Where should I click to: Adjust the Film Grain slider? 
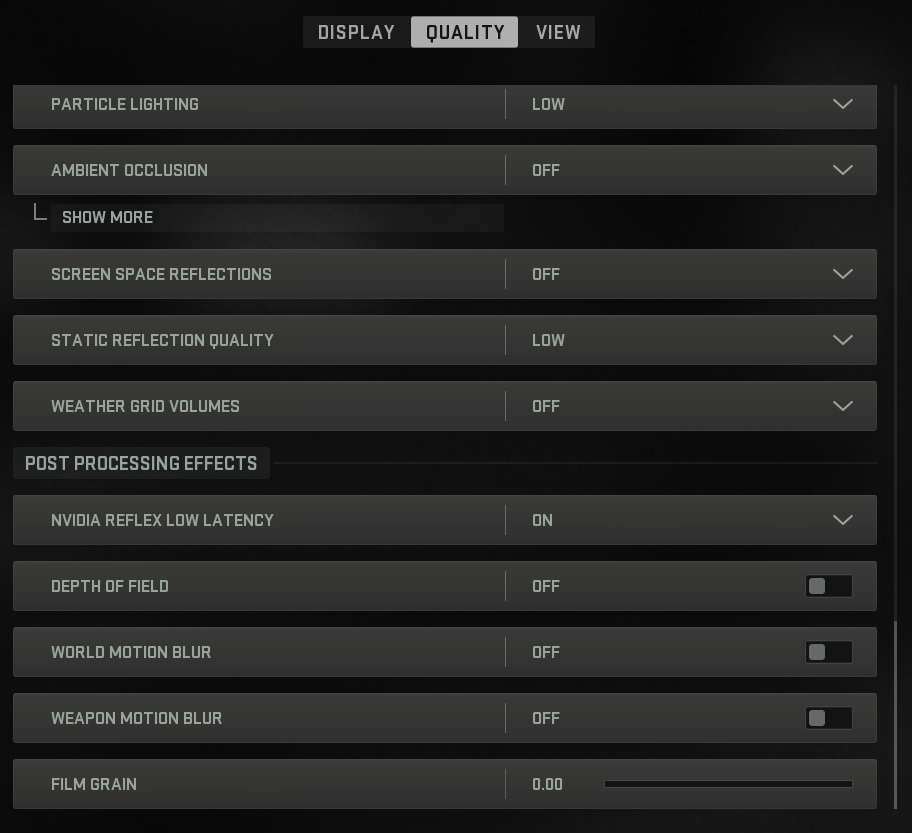tap(728, 784)
